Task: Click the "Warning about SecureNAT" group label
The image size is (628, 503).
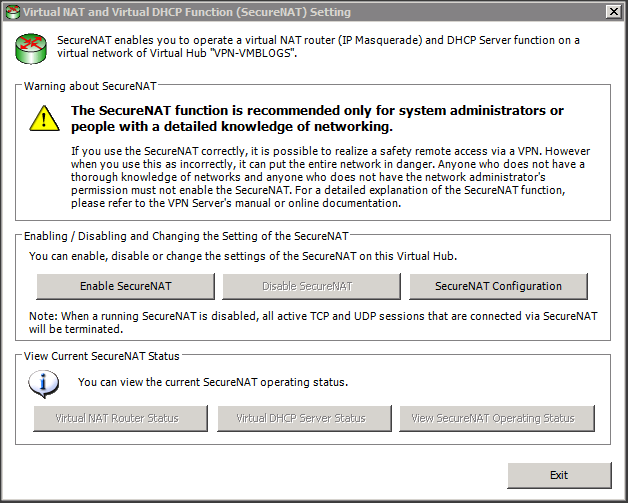Action: (90, 87)
